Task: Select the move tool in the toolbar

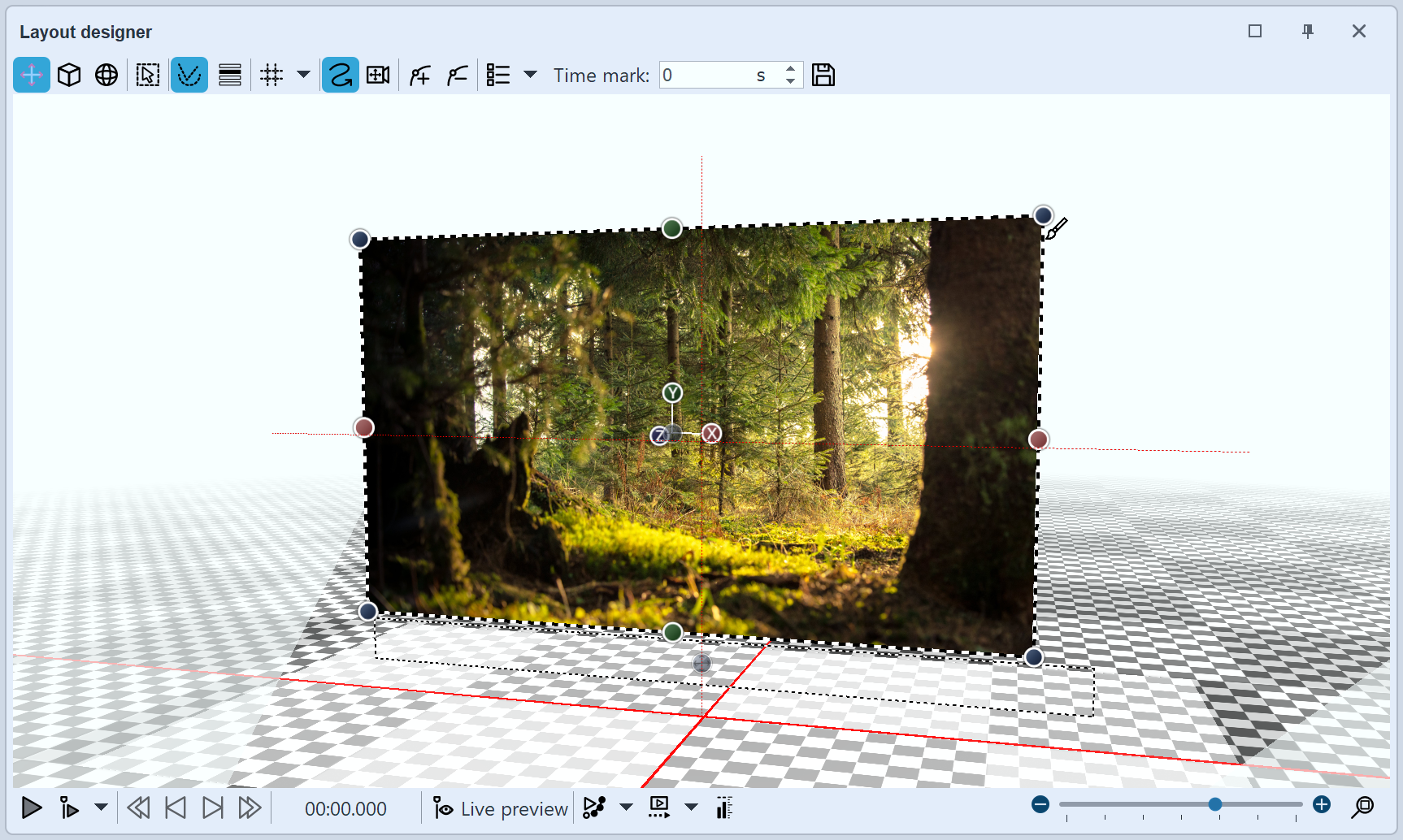Action: click(31, 74)
